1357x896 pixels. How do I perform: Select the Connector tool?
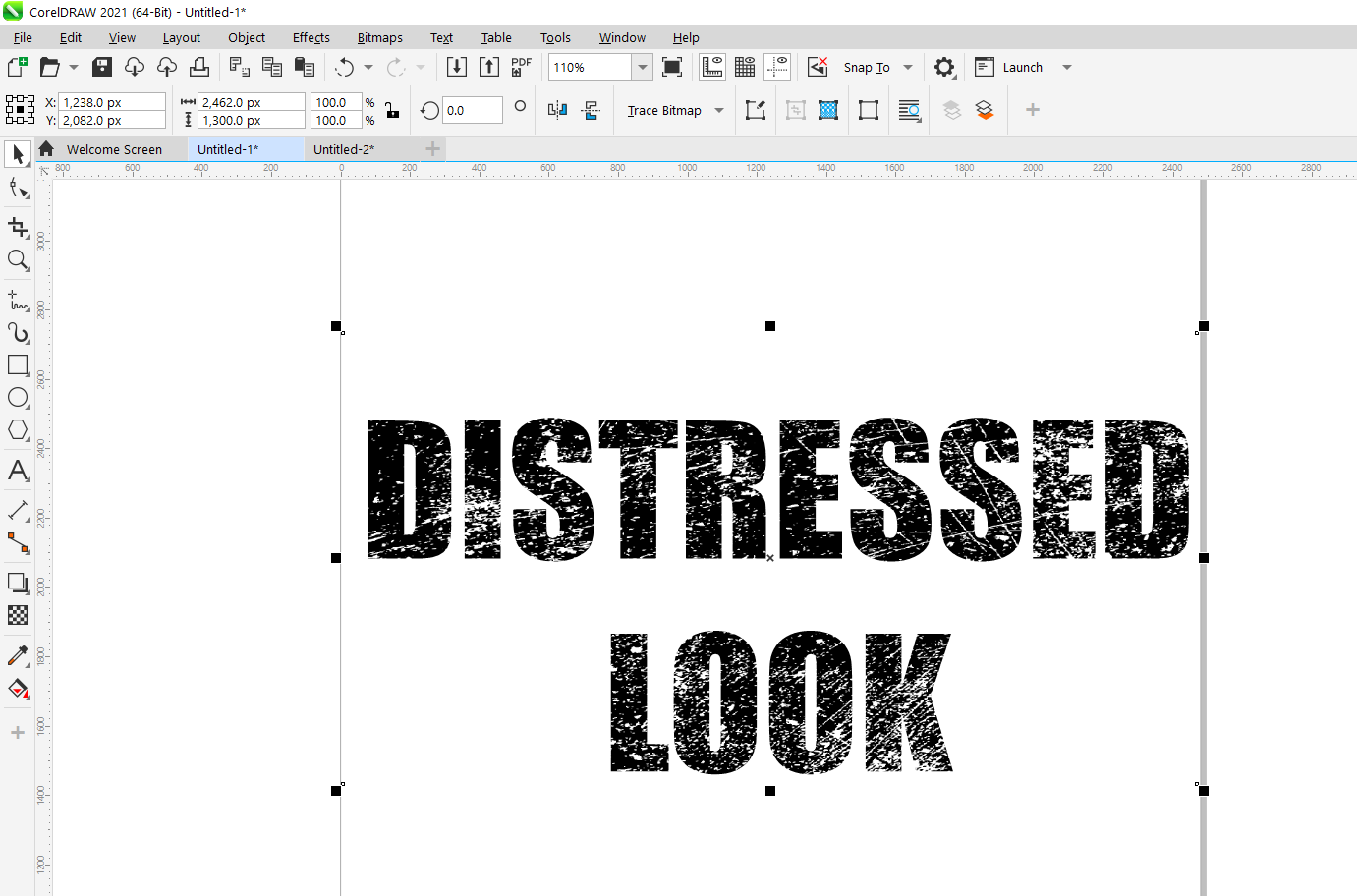18,543
